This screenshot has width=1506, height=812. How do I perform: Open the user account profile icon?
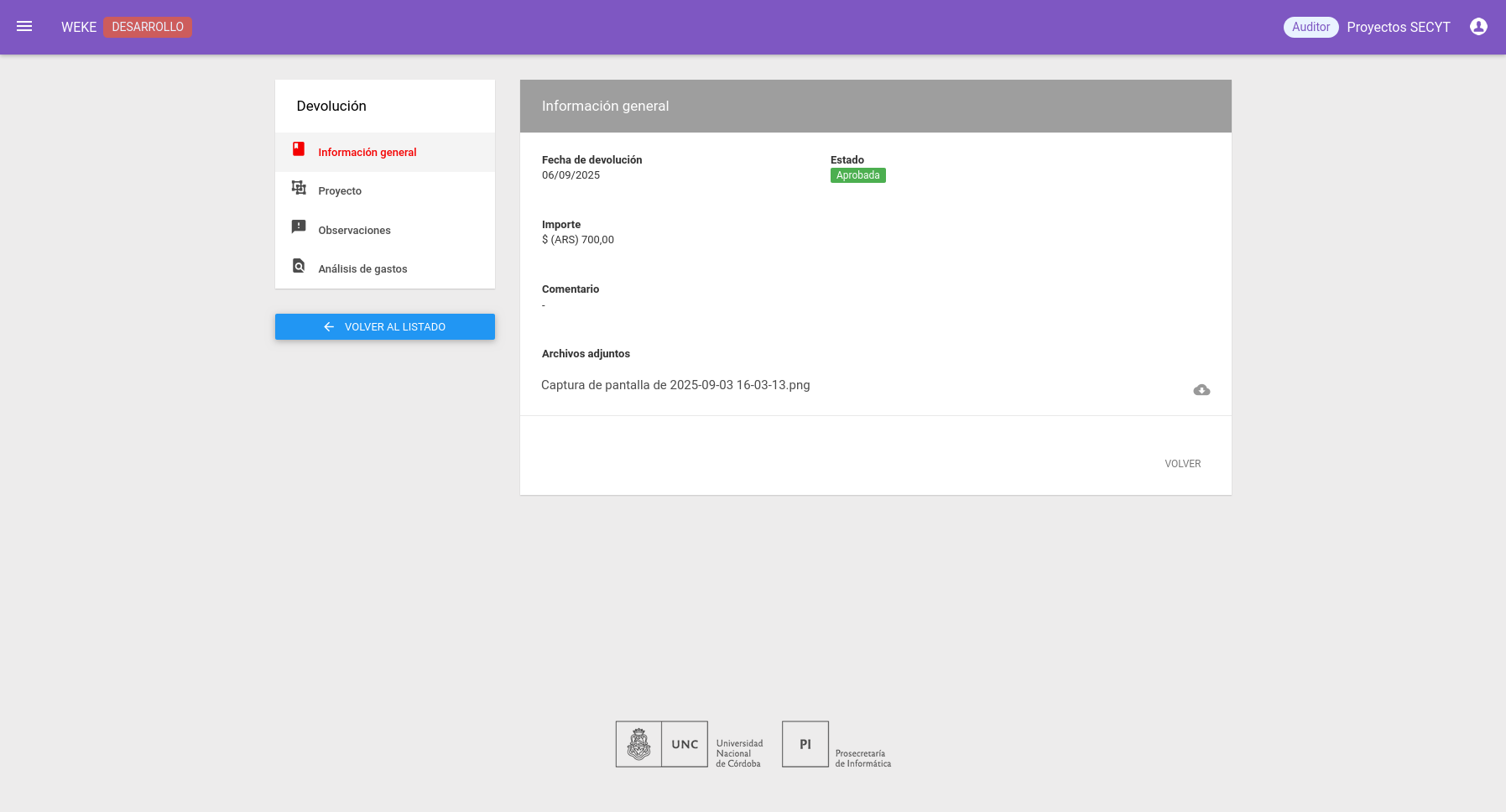pos(1478,27)
